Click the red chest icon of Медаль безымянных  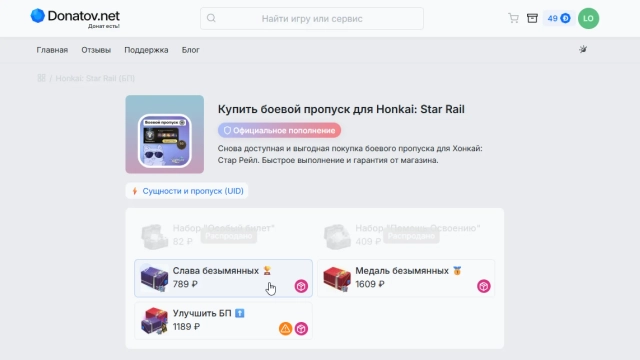337,278
